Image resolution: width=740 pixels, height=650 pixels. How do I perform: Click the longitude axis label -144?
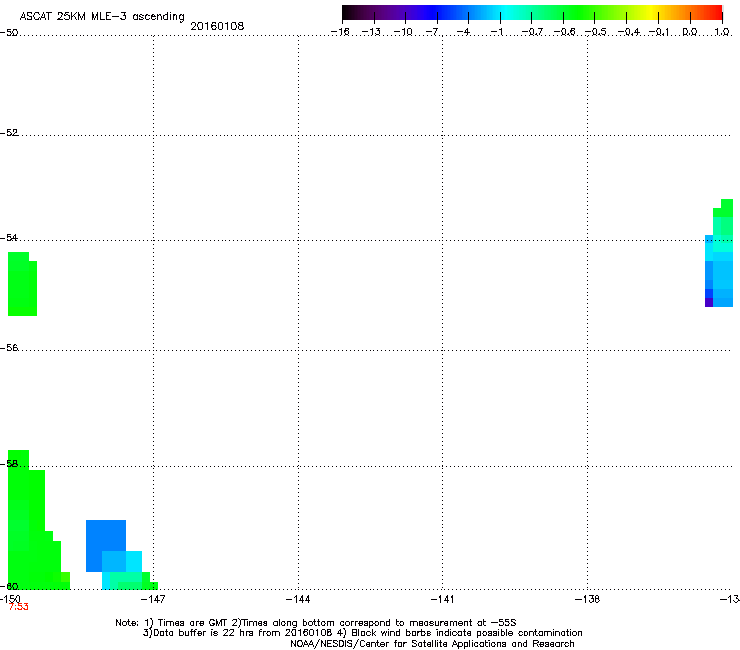coord(298,599)
